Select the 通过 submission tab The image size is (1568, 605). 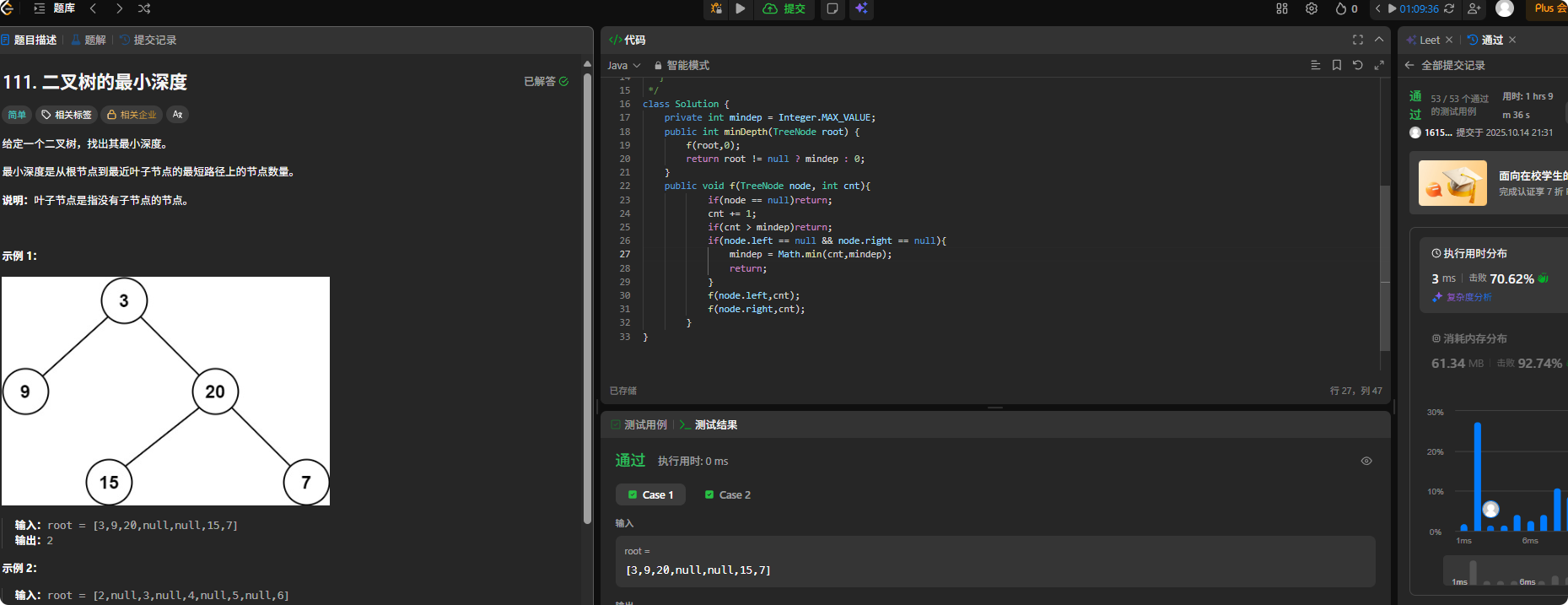tap(1485, 40)
